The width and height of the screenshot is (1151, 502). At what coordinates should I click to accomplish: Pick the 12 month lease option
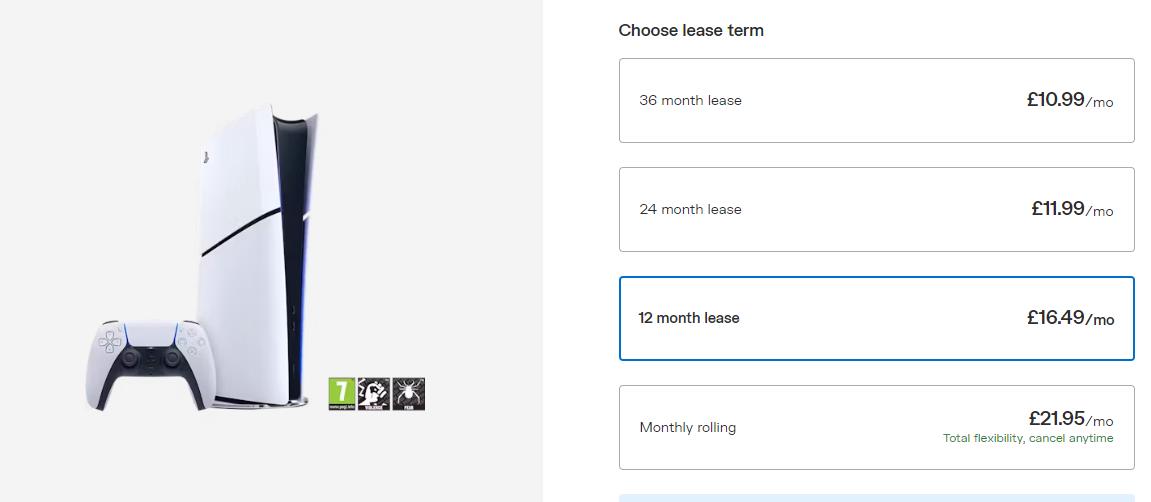click(876, 318)
